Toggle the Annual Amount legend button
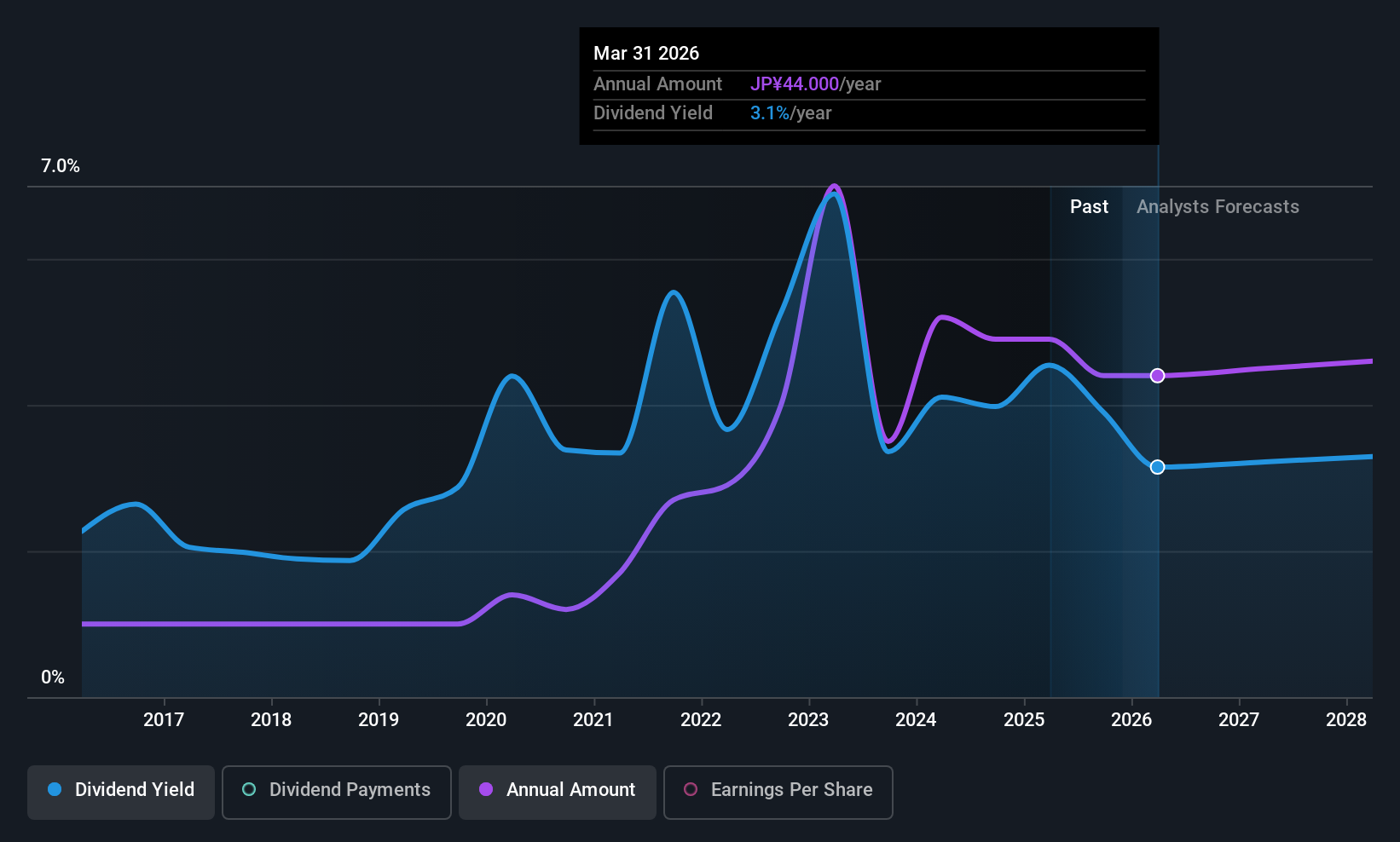The image size is (1400, 842). (558, 792)
